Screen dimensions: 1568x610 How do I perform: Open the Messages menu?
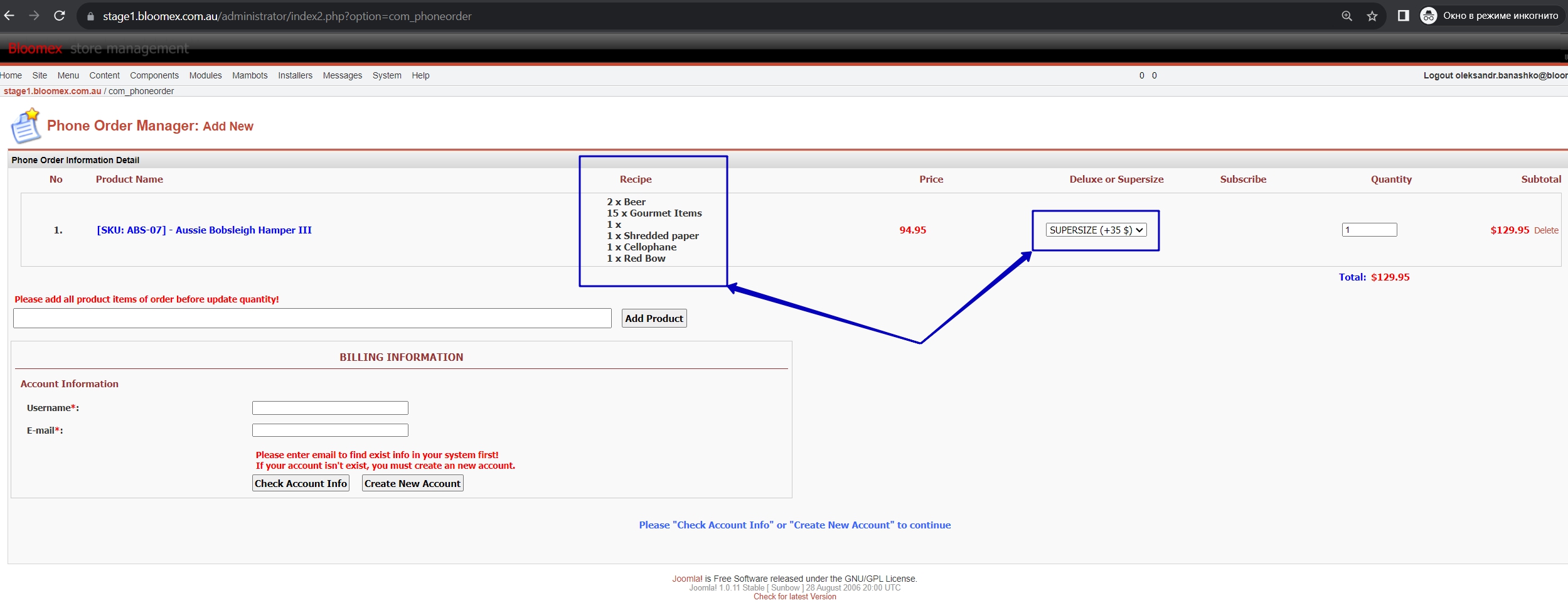click(343, 75)
